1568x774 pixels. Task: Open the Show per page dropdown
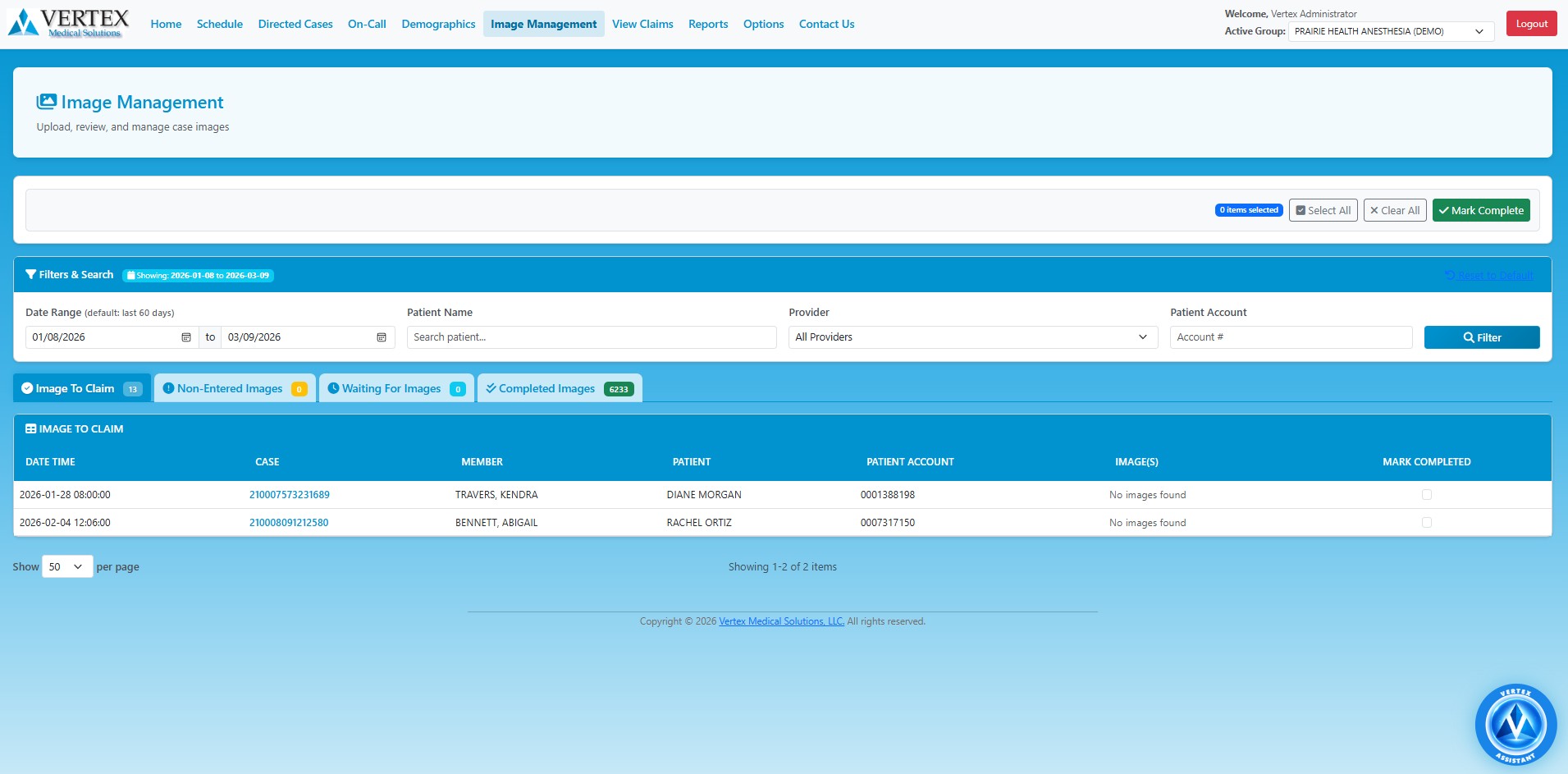click(66, 566)
